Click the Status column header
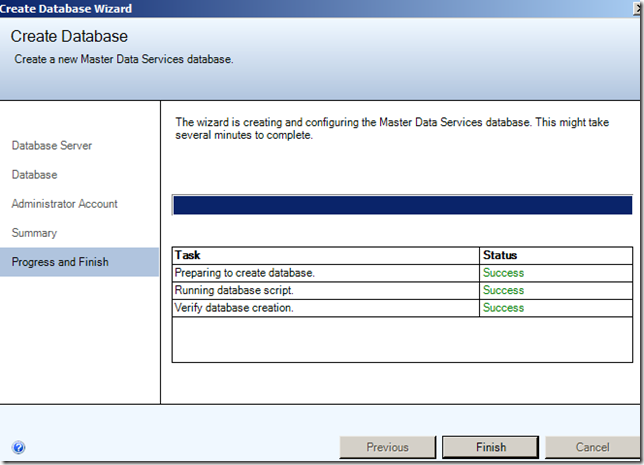 [556, 255]
